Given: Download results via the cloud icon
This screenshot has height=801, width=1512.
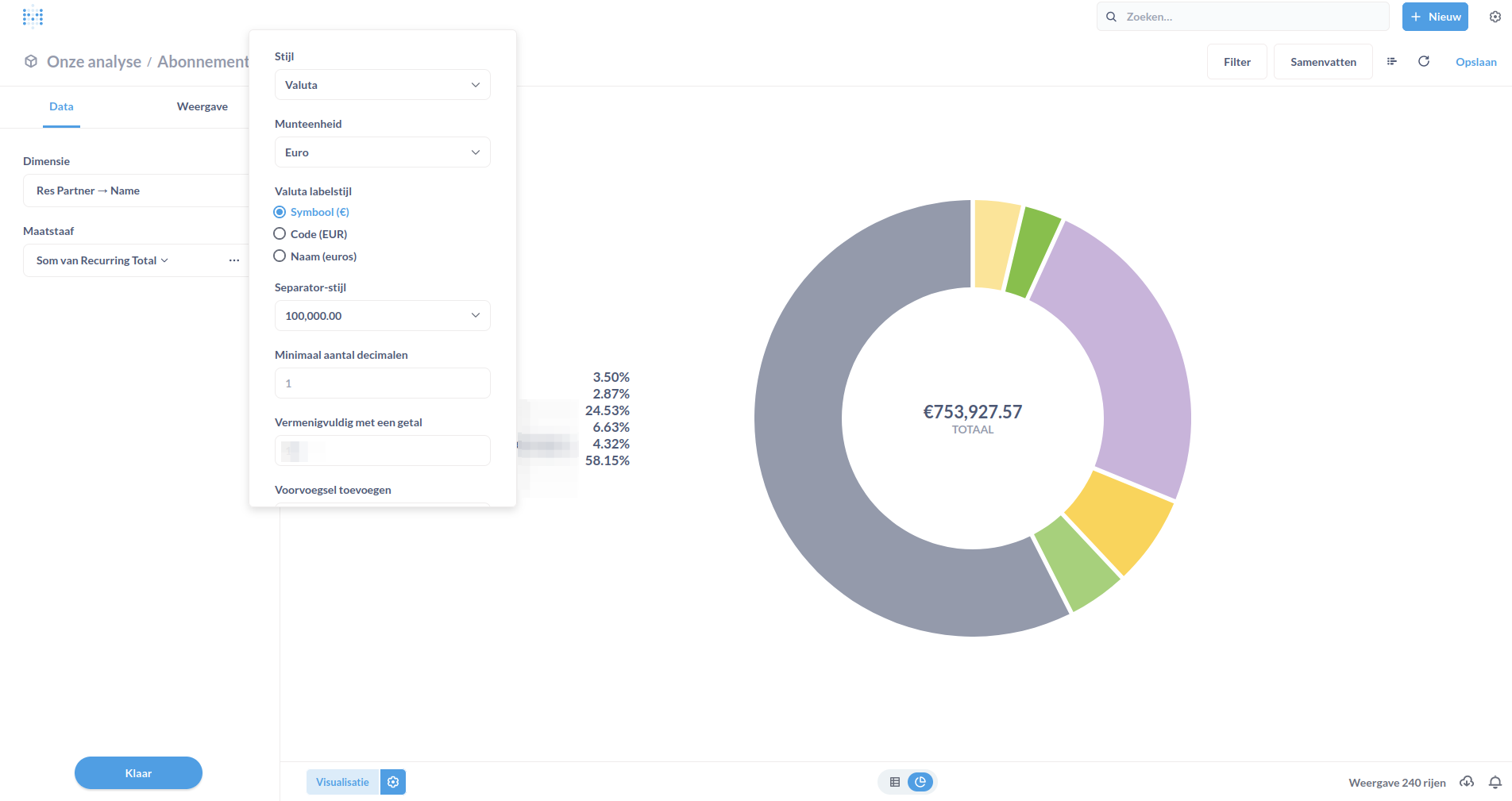Looking at the screenshot, I should (1468, 782).
